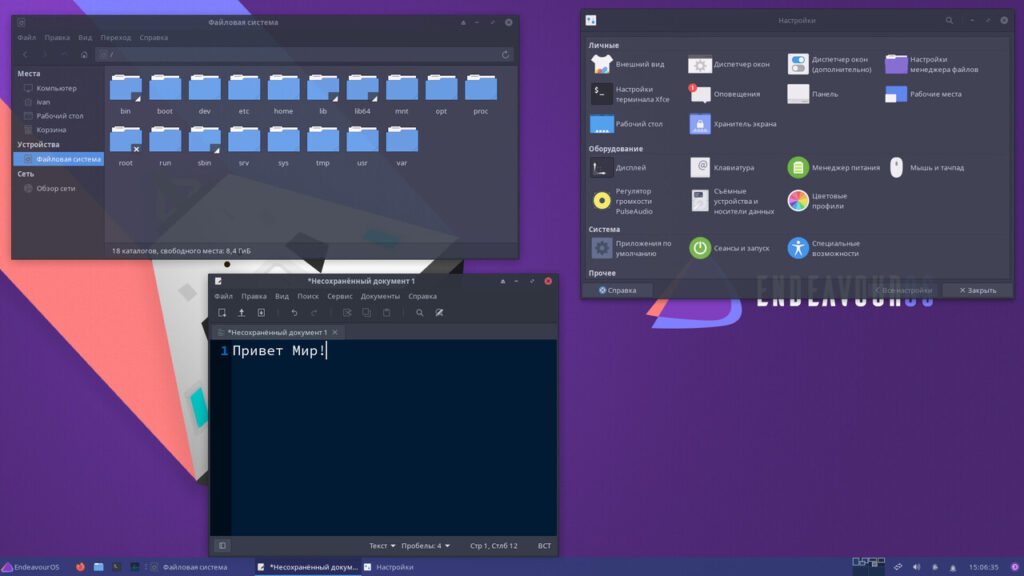Click the home icon in the file manager toolbar

(84, 54)
